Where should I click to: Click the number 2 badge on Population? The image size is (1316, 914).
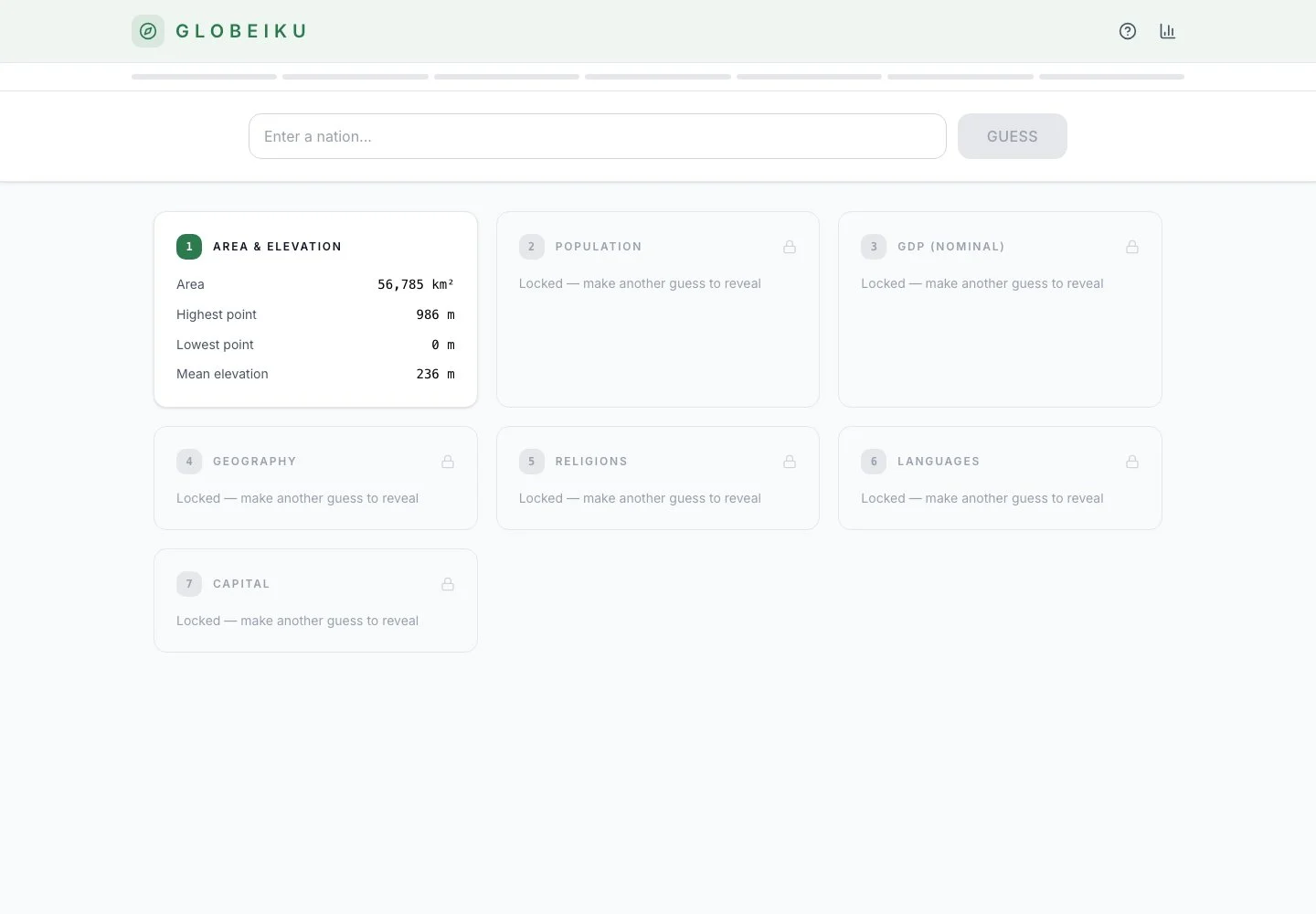point(532,247)
